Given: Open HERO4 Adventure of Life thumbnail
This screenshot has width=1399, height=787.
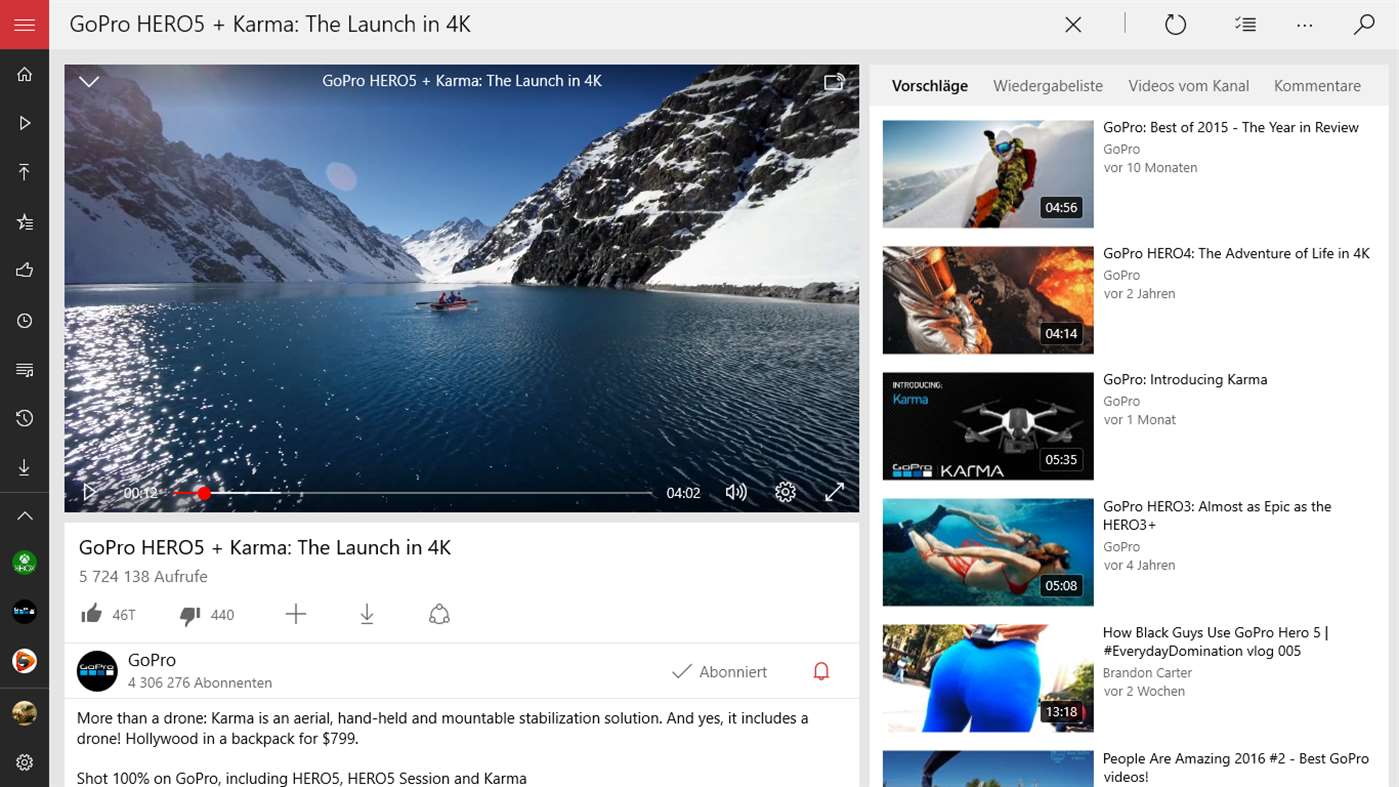Looking at the screenshot, I should [x=988, y=300].
